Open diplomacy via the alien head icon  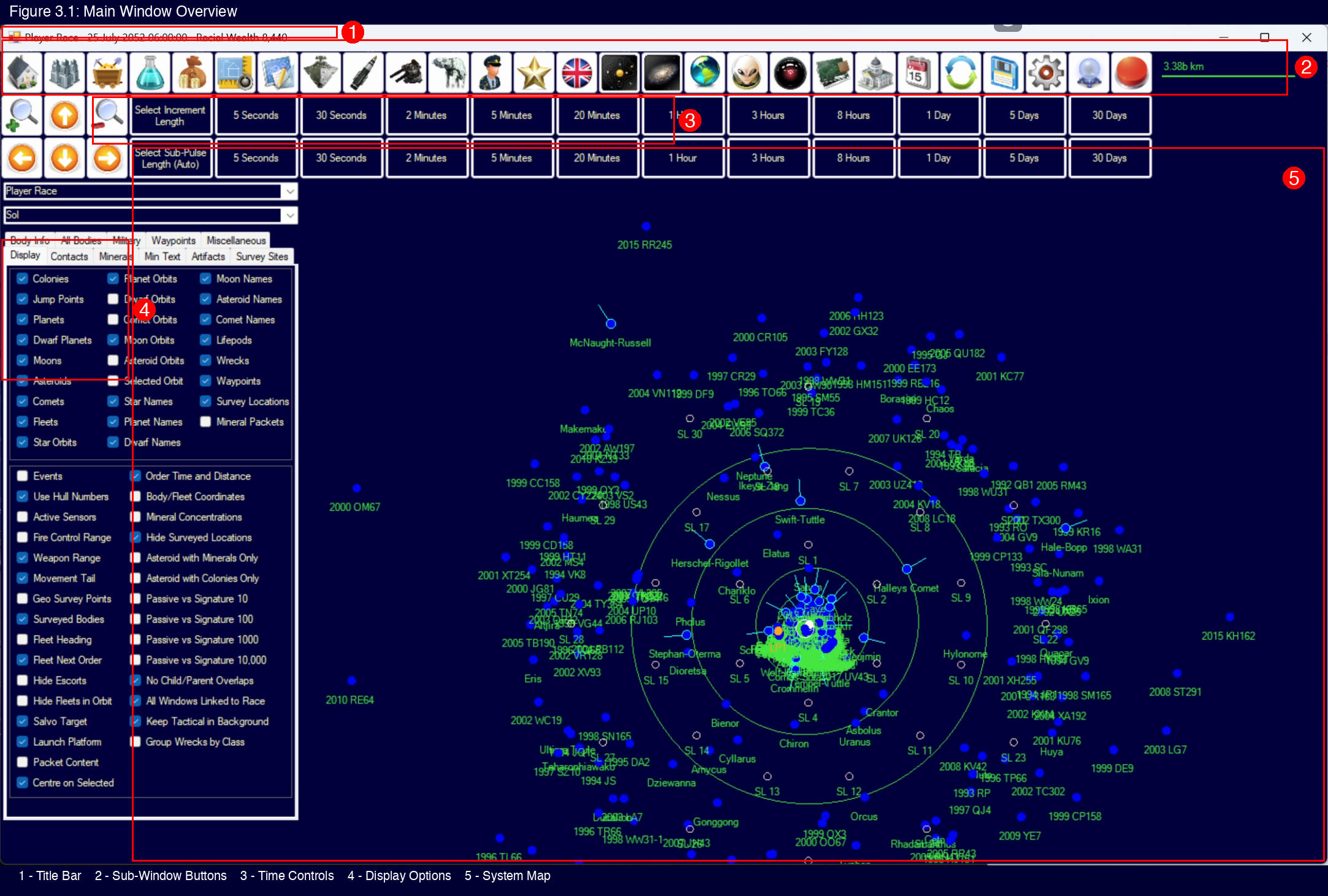[747, 72]
